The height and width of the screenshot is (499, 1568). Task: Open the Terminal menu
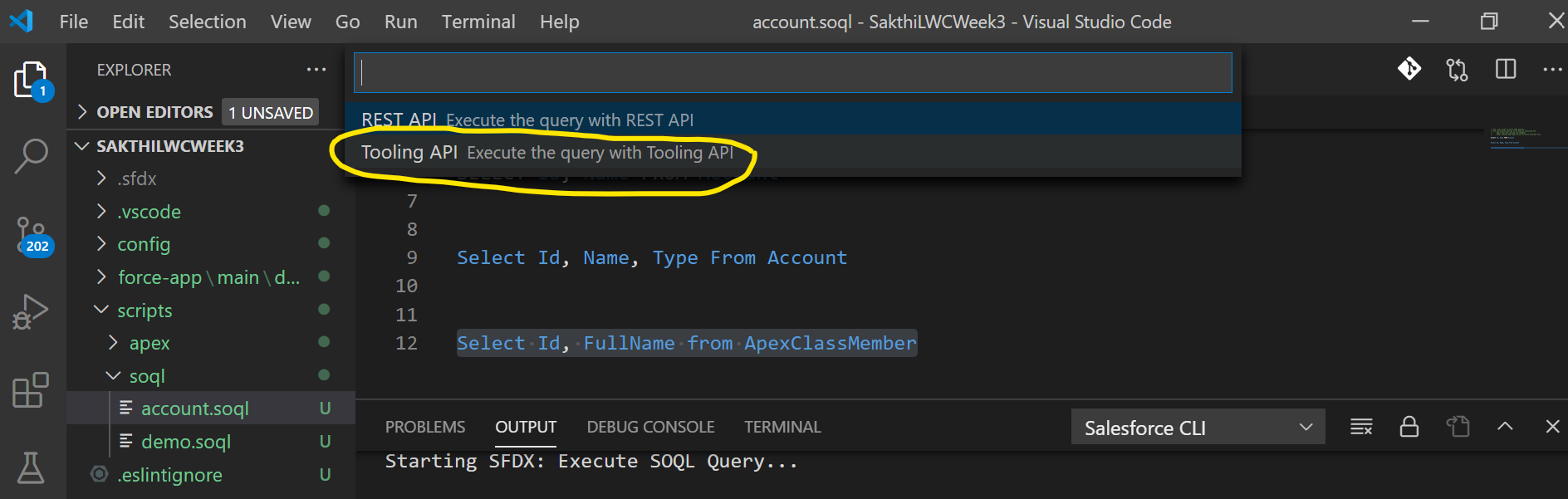pos(478,22)
